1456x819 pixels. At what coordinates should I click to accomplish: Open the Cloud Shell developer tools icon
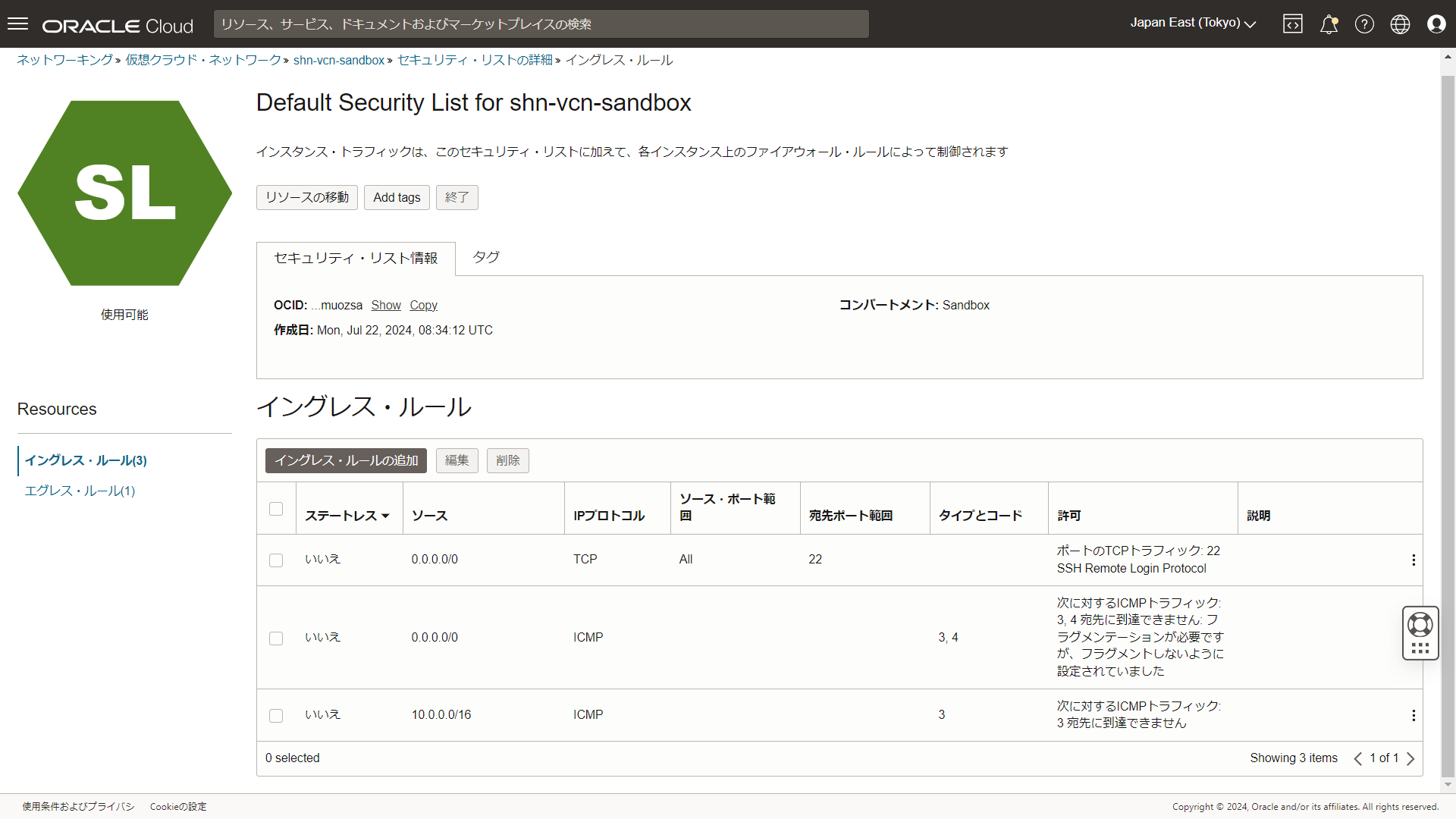(1293, 24)
